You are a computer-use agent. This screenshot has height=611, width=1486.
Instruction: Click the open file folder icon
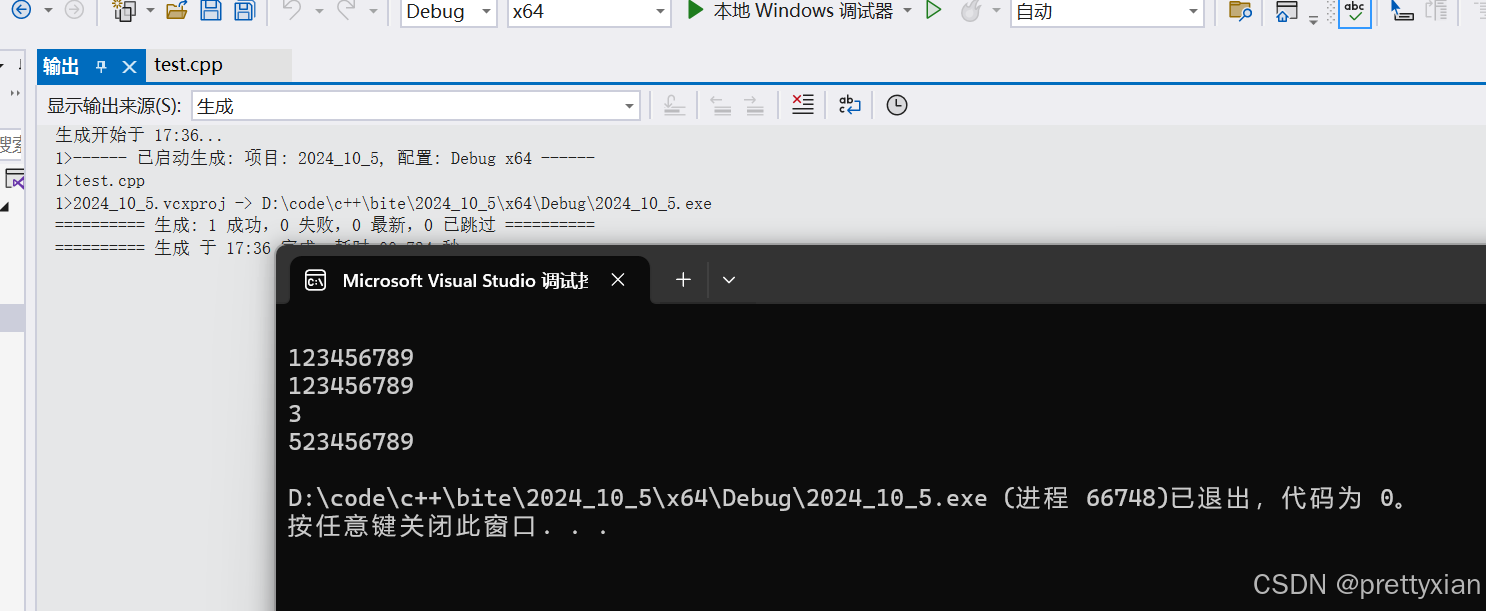(177, 11)
